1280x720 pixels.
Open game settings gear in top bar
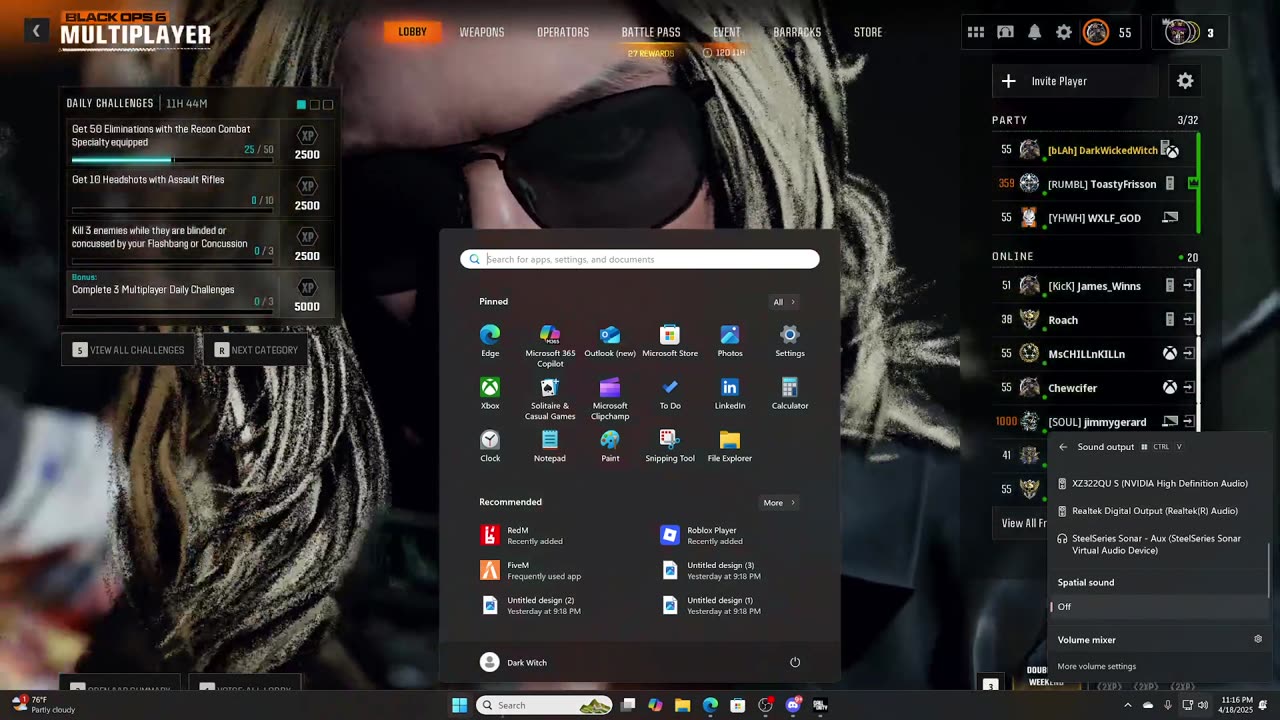[x=1064, y=32]
